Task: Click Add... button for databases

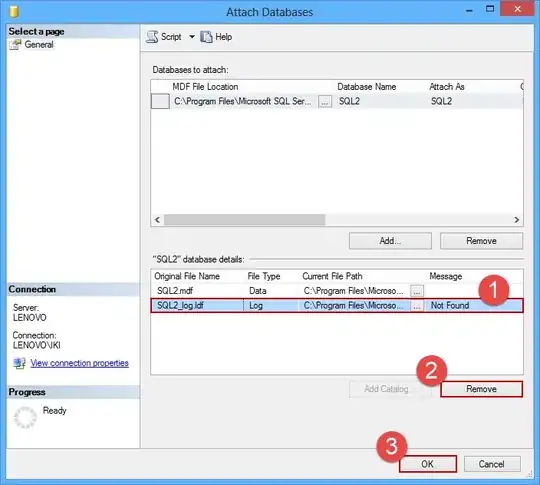Action: point(390,241)
